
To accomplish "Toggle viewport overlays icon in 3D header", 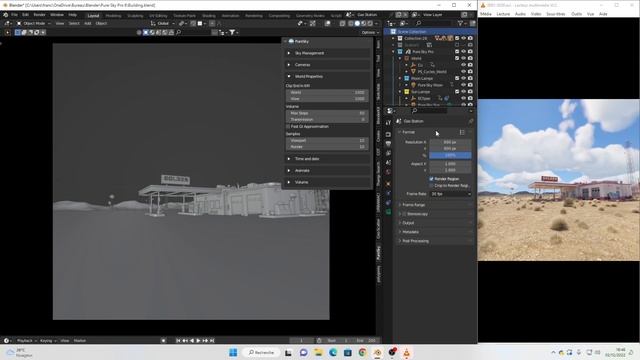I will (327, 24).
